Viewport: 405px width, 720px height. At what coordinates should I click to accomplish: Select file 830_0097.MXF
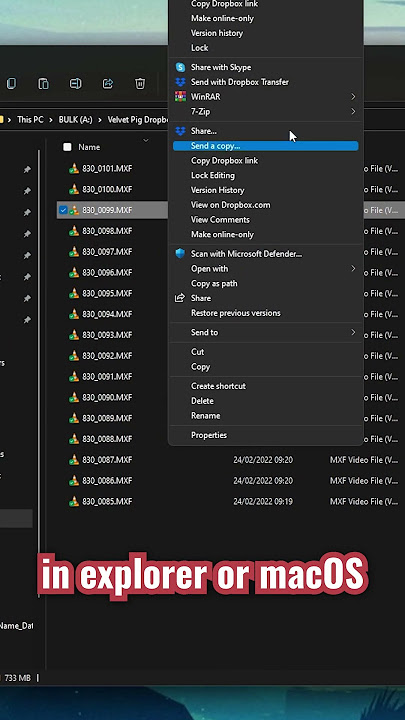[107, 252]
